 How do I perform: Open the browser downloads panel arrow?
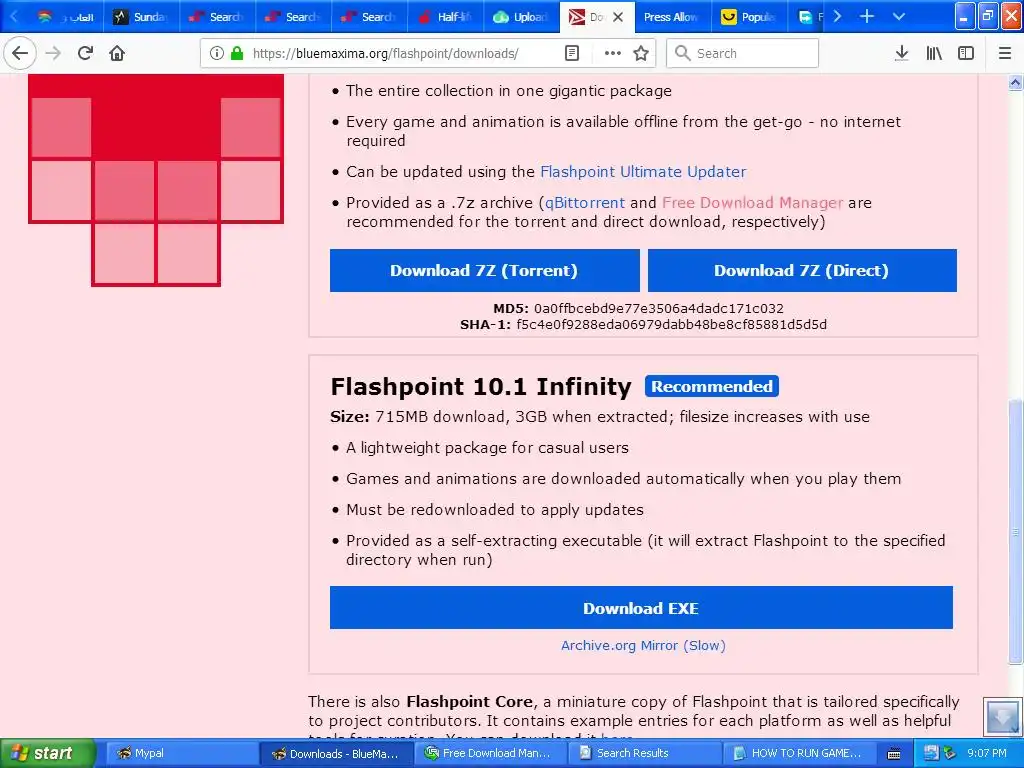tap(901, 53)
